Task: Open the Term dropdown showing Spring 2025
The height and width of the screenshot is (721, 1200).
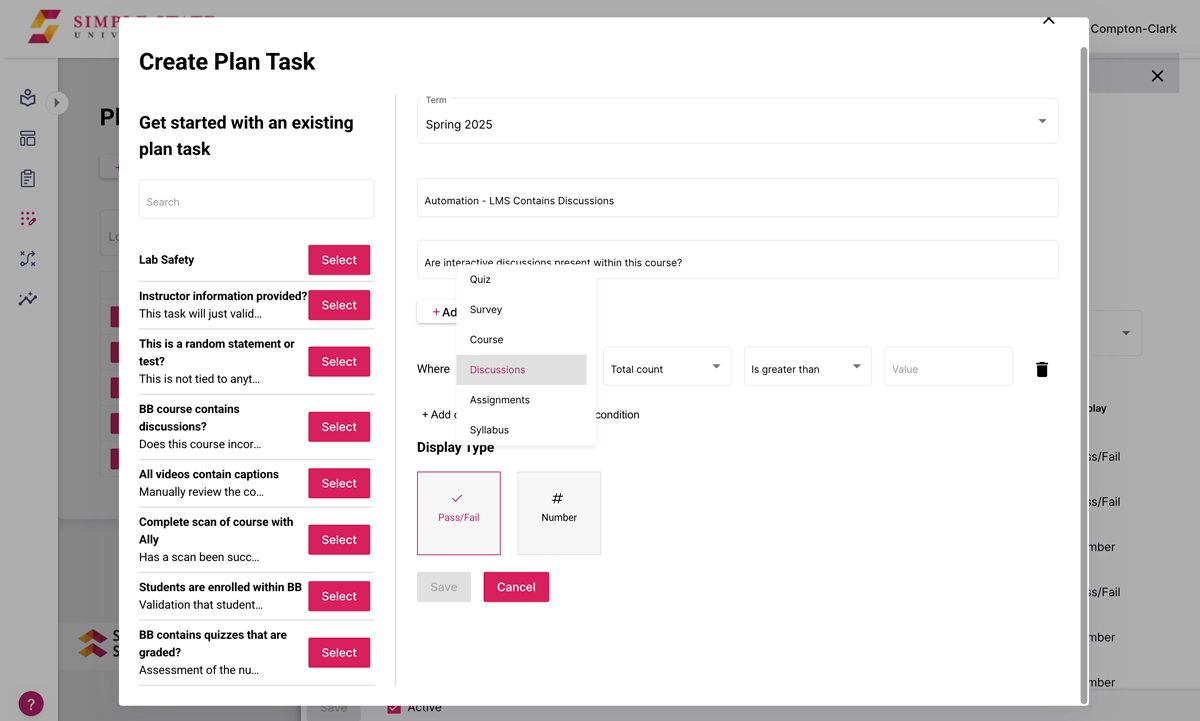Action: tap(737, 120)
